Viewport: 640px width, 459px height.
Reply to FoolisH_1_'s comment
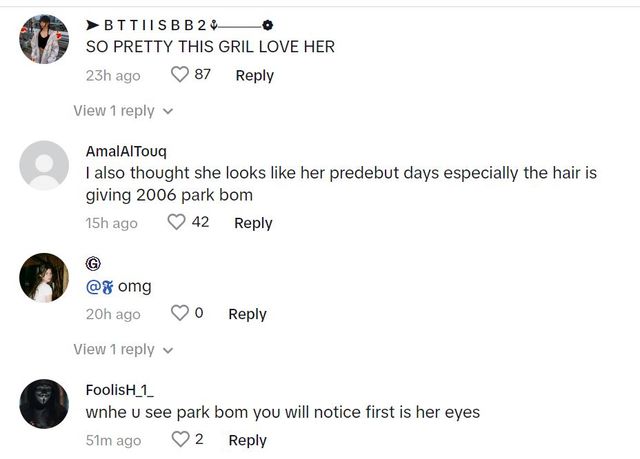pyautogui.click(x=247, y=440)
